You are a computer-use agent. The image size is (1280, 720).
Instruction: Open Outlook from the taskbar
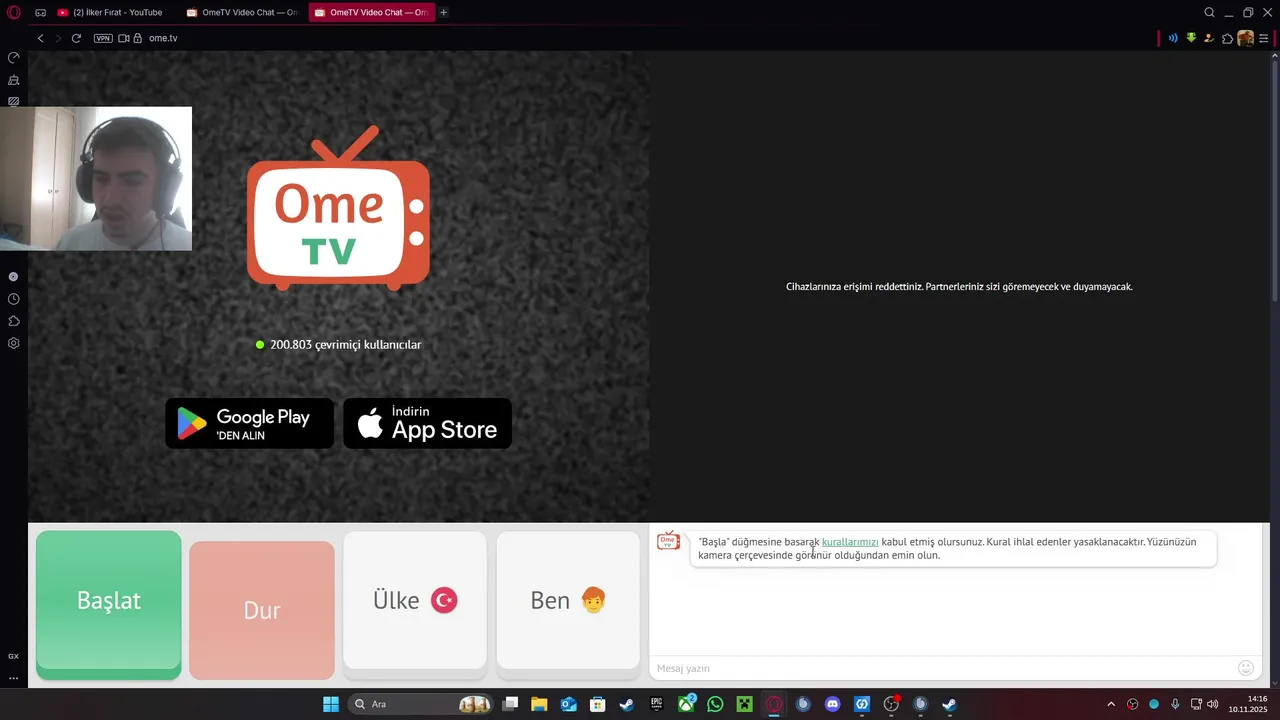[x=568, y=704]
